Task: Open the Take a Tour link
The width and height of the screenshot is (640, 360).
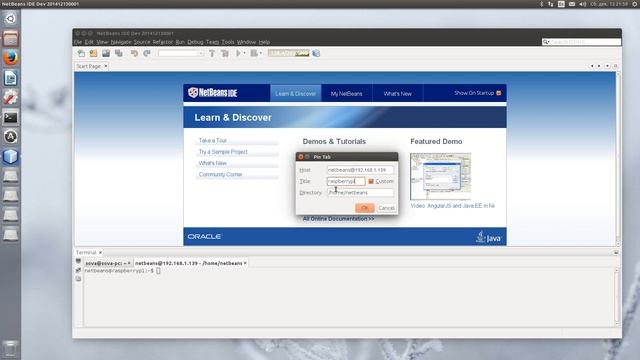Action: pos(213,140)
